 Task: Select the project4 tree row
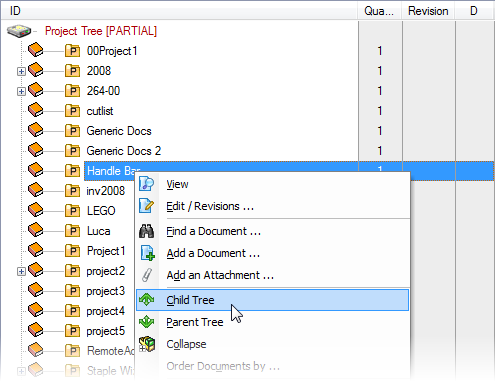click(106, 311)
